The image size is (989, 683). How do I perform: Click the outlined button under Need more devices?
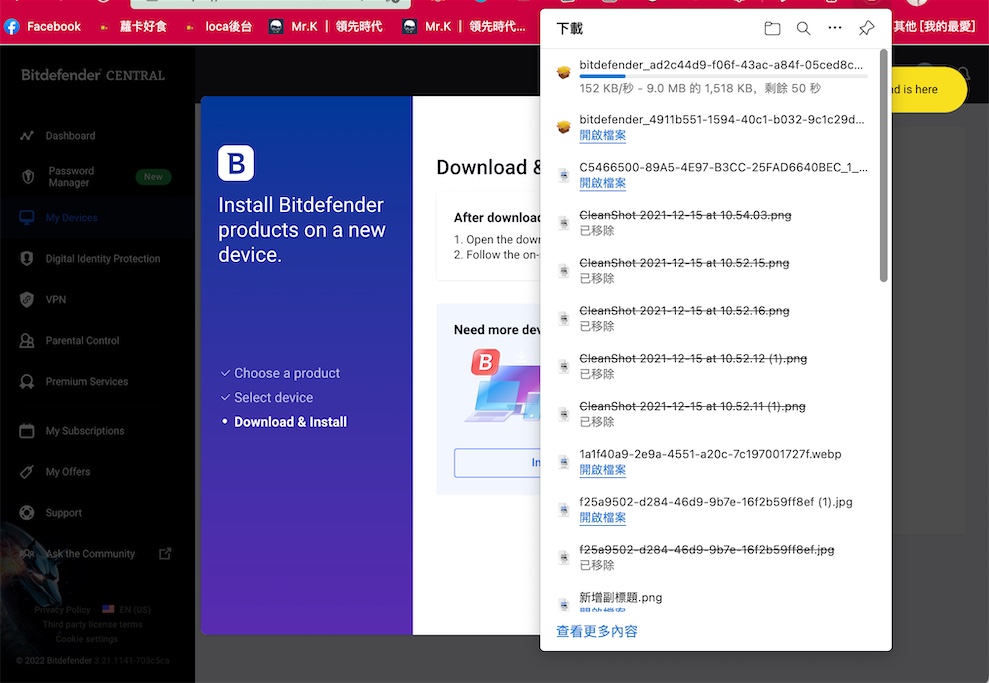(x=498, y=463)
